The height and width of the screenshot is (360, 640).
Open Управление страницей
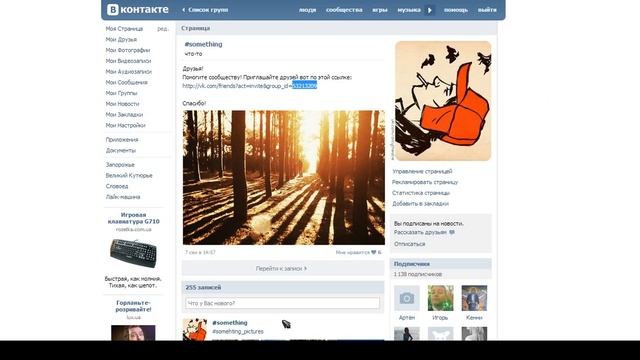coord(422,171)
